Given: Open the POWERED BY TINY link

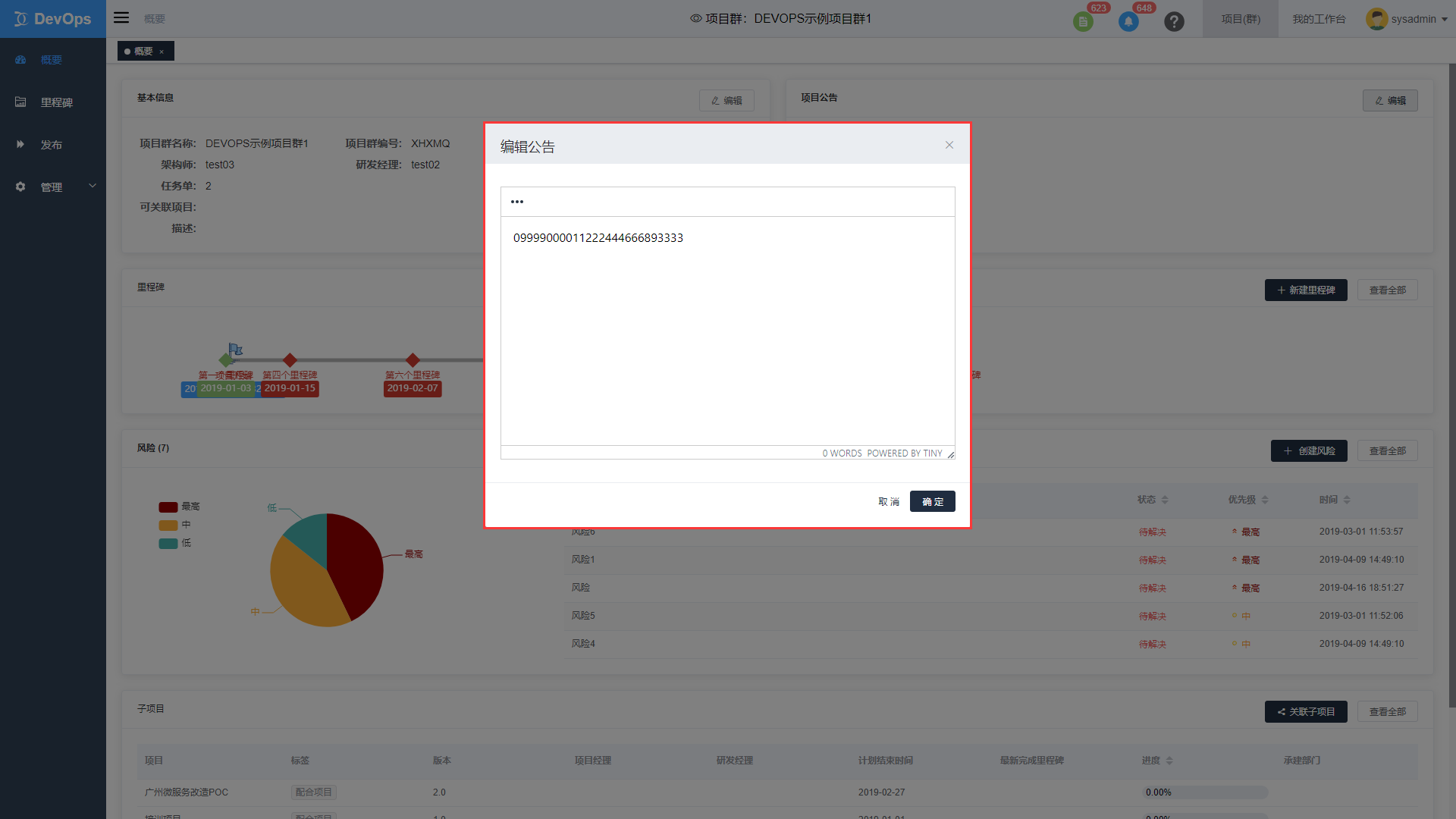Looking at the screenshot, I should (905, 453).
